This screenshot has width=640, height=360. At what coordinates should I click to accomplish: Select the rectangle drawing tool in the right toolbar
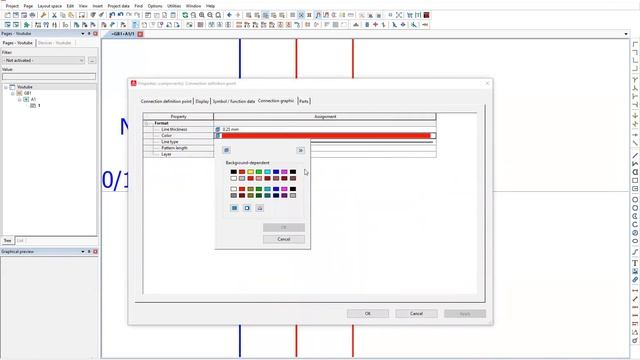(x=635, y=180)
